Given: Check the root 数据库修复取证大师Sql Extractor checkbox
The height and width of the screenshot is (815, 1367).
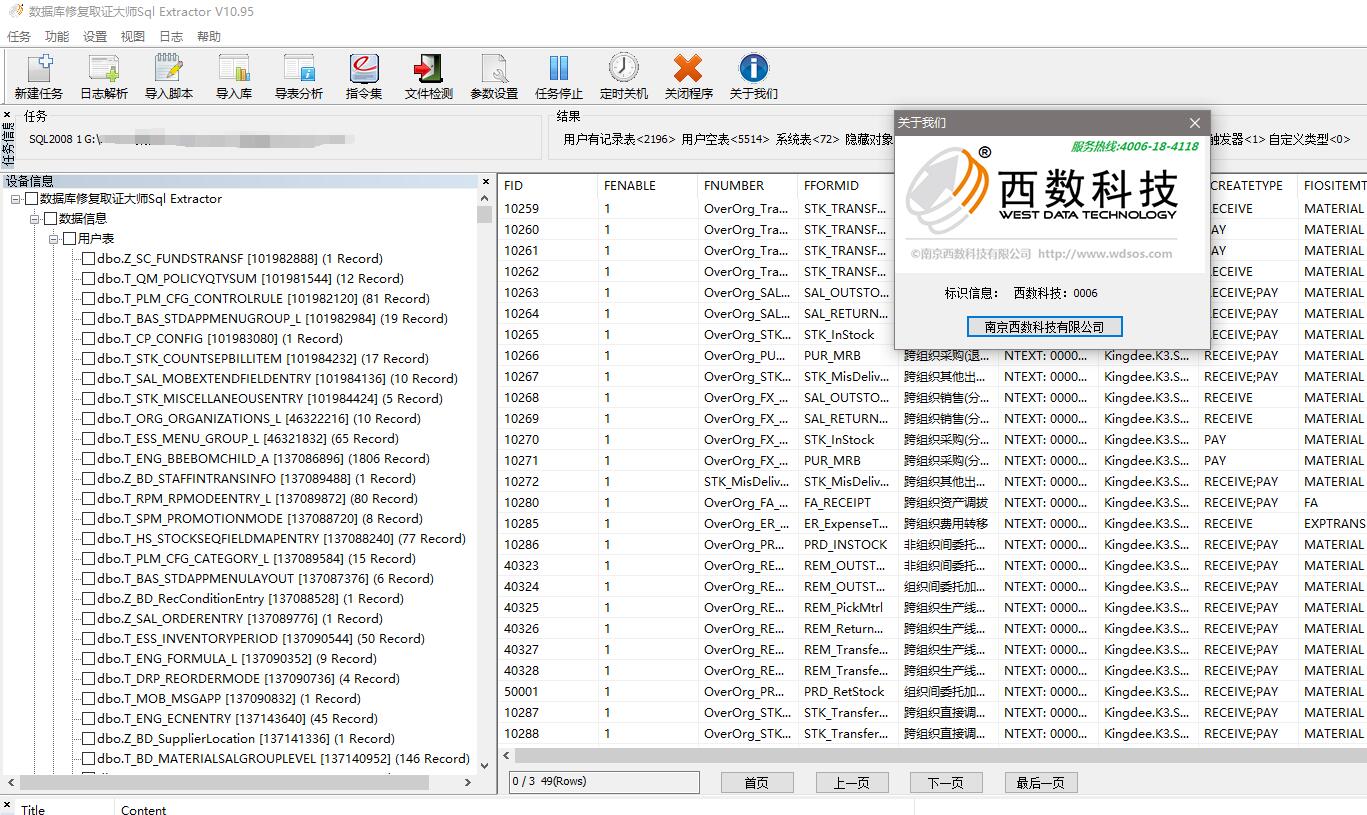Looking at the screenshot, I should click(x=31, y=199).
